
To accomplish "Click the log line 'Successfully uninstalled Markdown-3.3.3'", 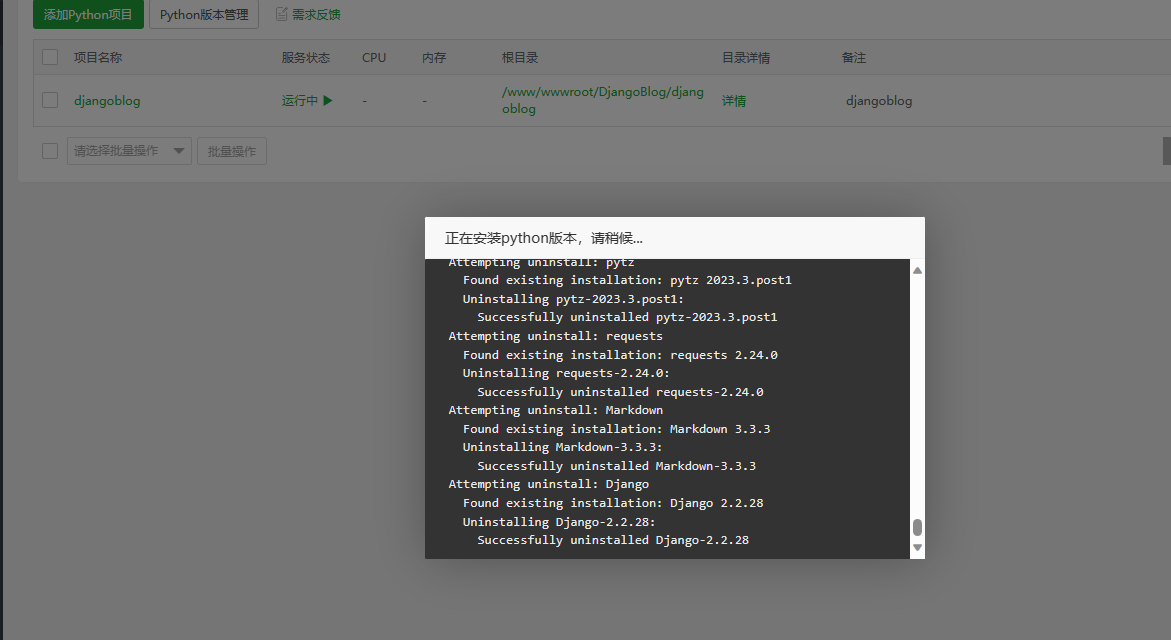I will tap(617, 466).
